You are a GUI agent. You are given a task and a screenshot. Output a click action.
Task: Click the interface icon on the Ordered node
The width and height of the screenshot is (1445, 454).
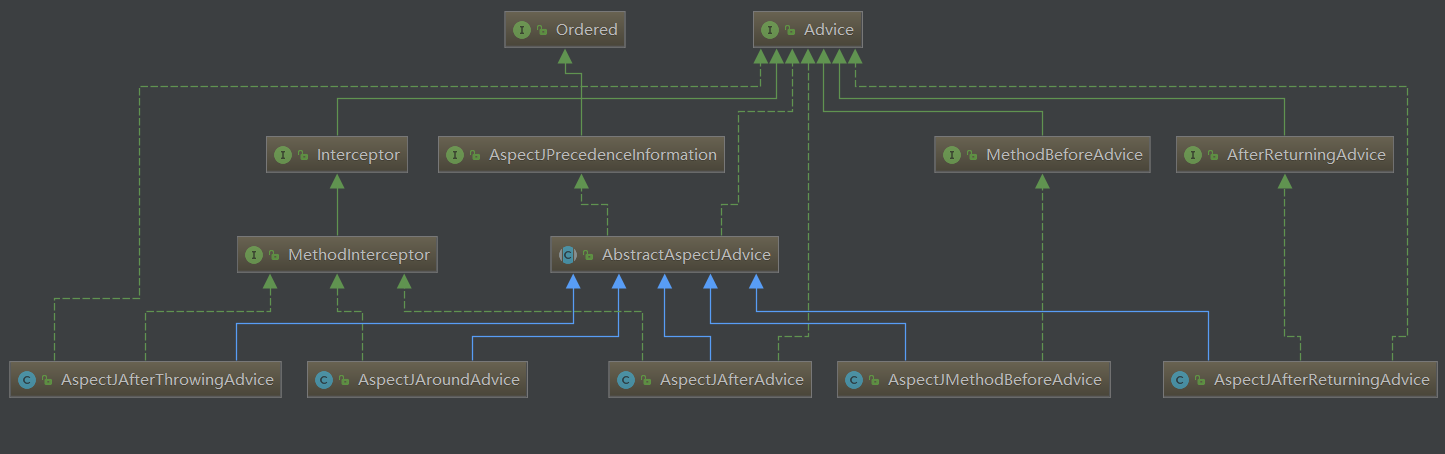(521, 30)
